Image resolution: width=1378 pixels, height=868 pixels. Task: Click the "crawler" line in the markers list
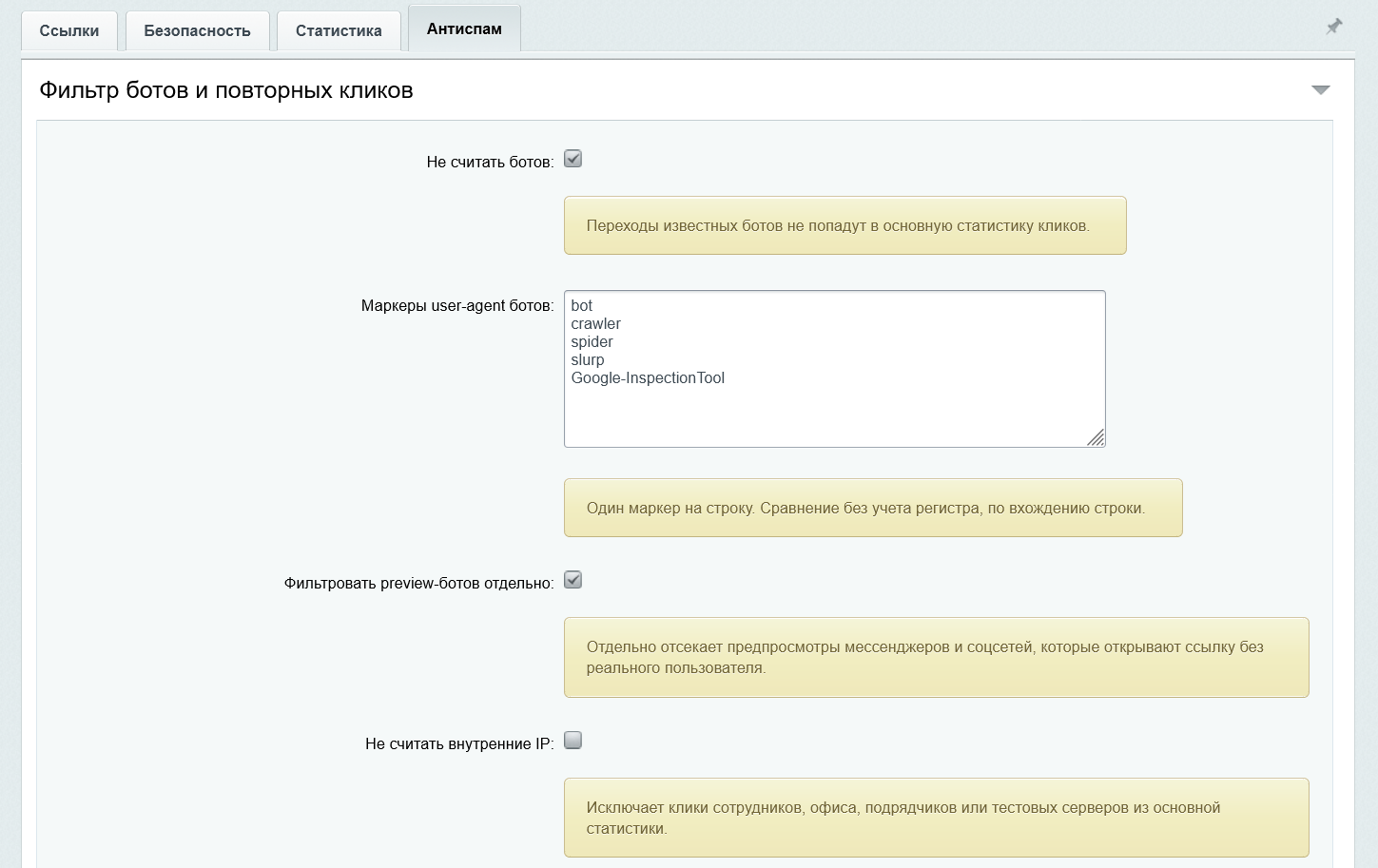595,323
